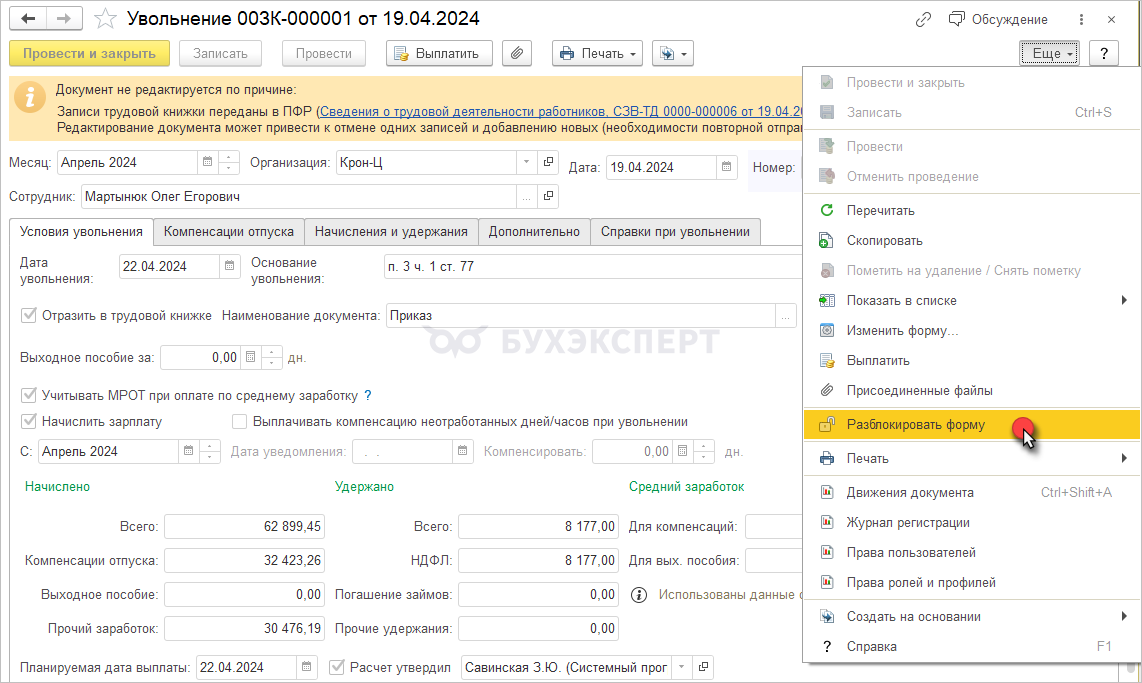Open attached files via paperclip icon
This screenshot has width=1142, height=683.
tap(516, 54)
